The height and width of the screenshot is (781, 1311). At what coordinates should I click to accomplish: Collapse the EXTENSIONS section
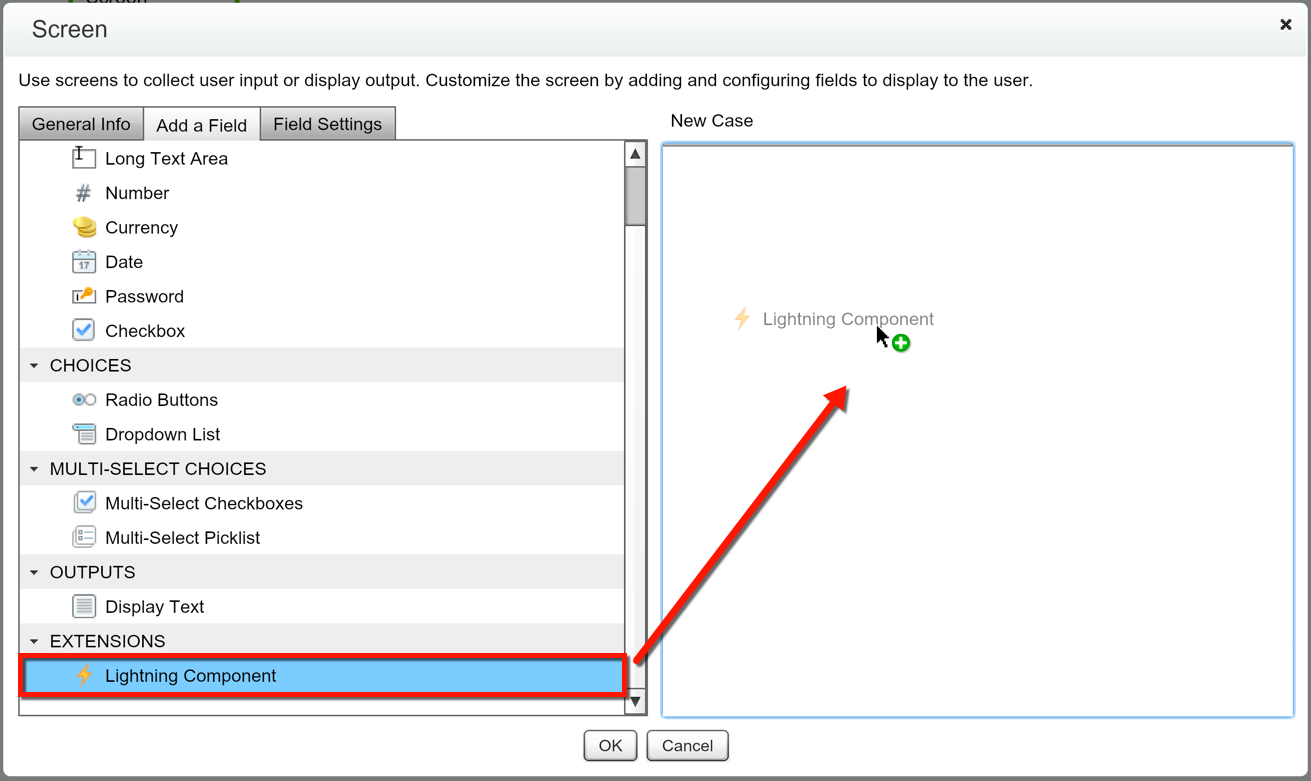click(34, 640)
